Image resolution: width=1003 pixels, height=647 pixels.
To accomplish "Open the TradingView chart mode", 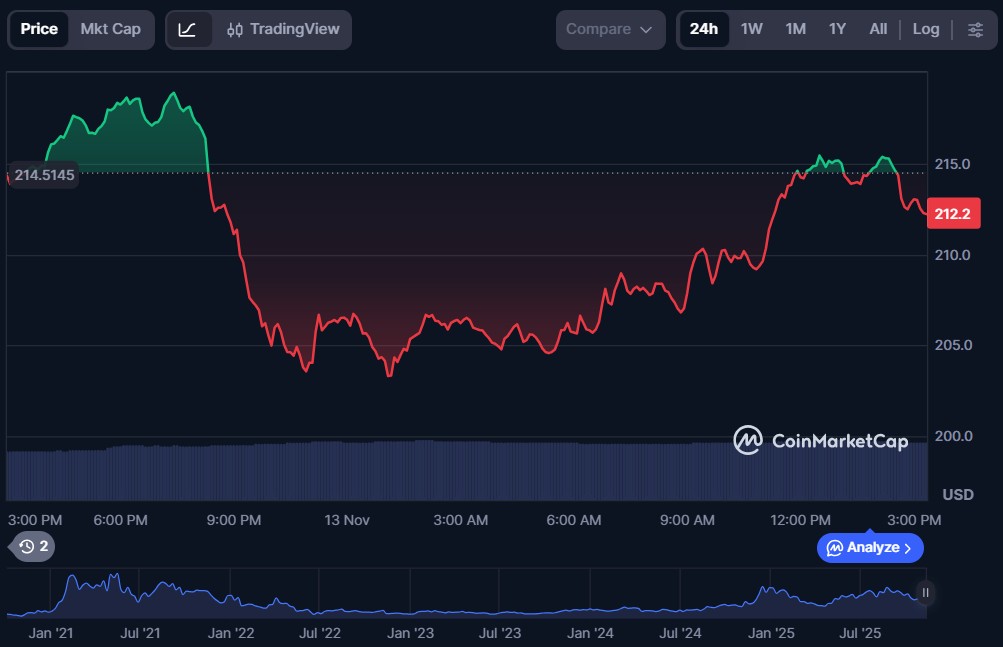I will pyautogui.click(x=283, y=29).
